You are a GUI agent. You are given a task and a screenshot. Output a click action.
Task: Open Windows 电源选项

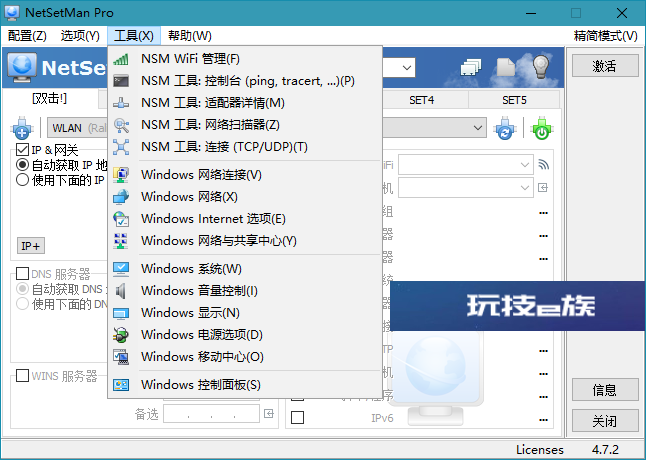[x=245, y=335]
